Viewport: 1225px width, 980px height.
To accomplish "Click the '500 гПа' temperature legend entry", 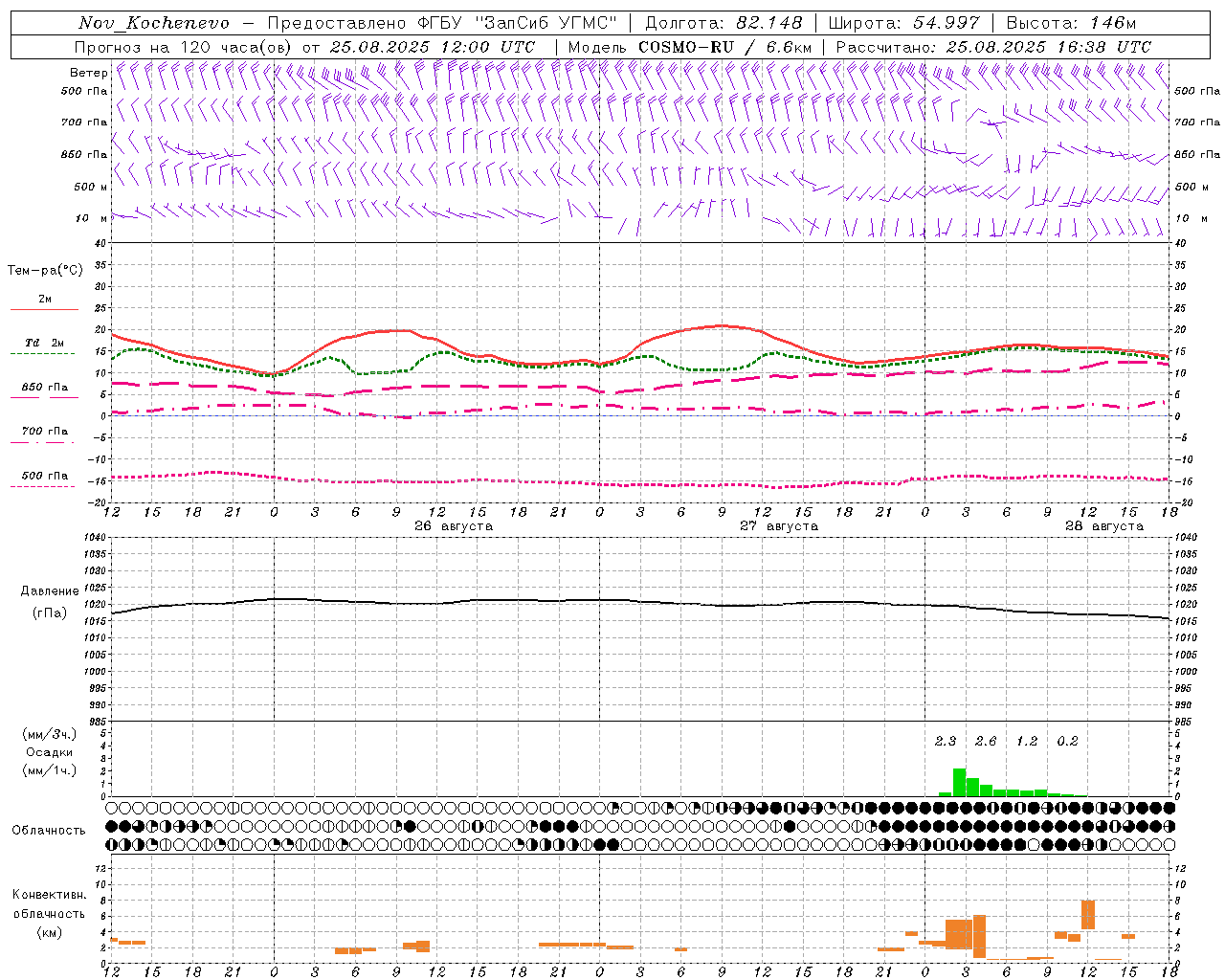I will 45,476.
